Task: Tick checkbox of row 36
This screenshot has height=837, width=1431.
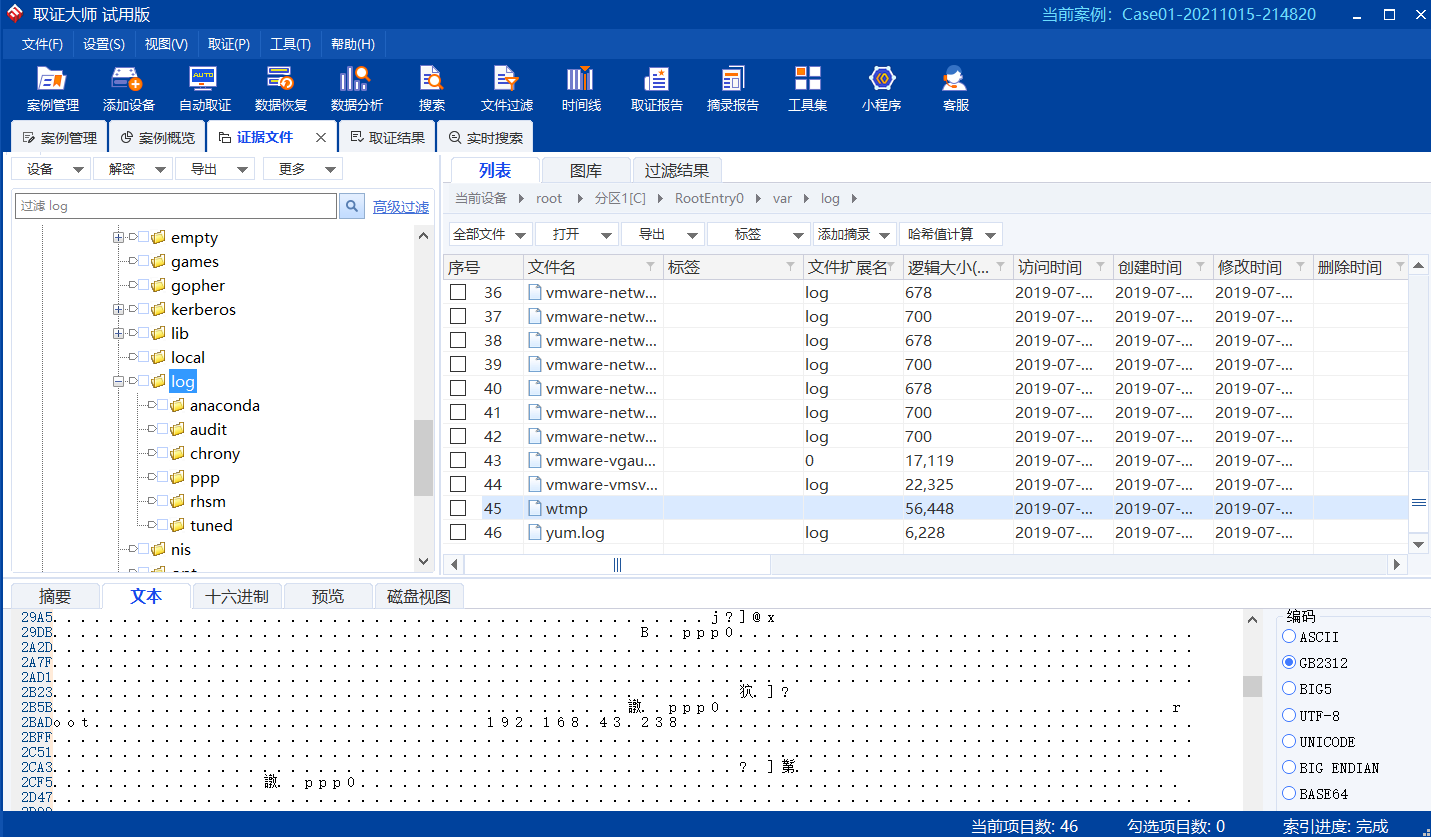Action: coord(458,293)
